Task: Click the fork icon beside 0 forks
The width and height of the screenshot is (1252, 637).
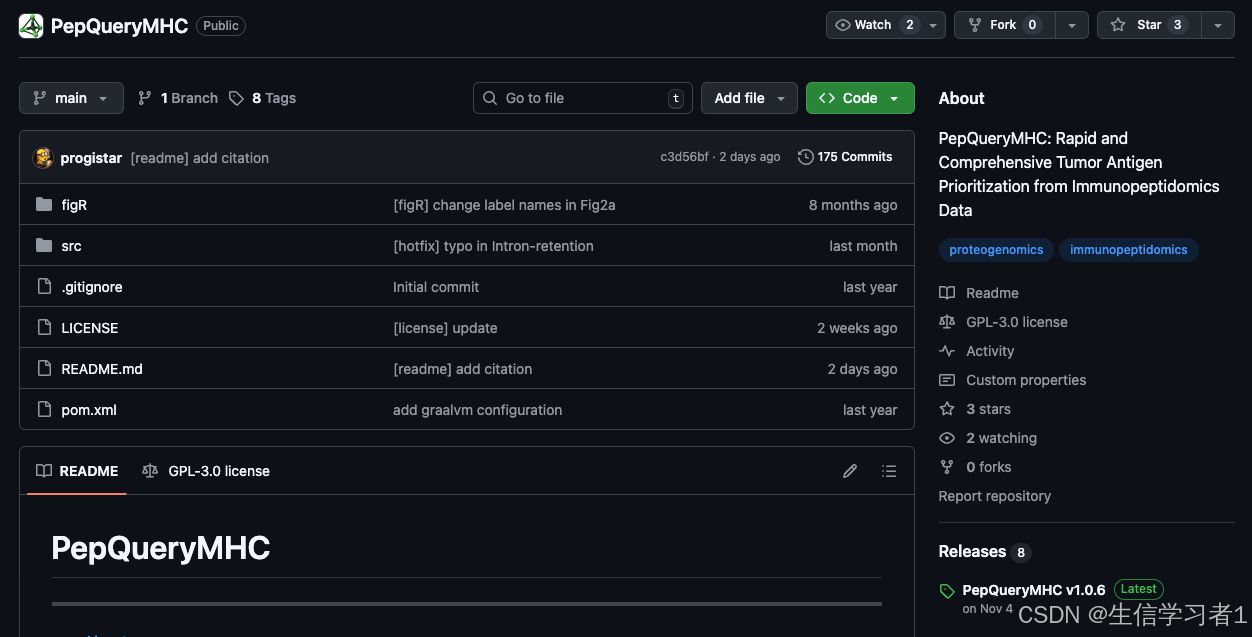Action: 947,467
